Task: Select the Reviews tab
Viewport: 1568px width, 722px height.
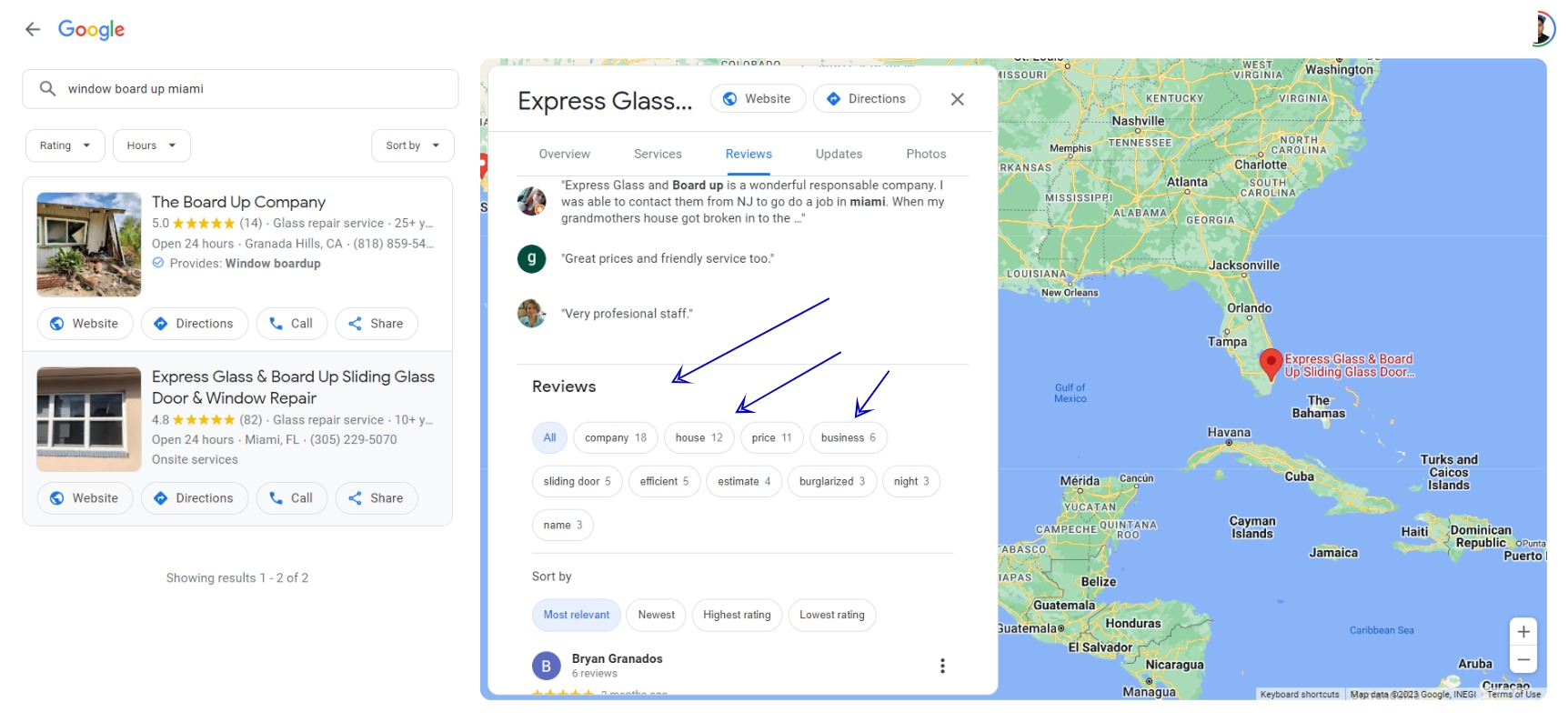Action: 749,155
